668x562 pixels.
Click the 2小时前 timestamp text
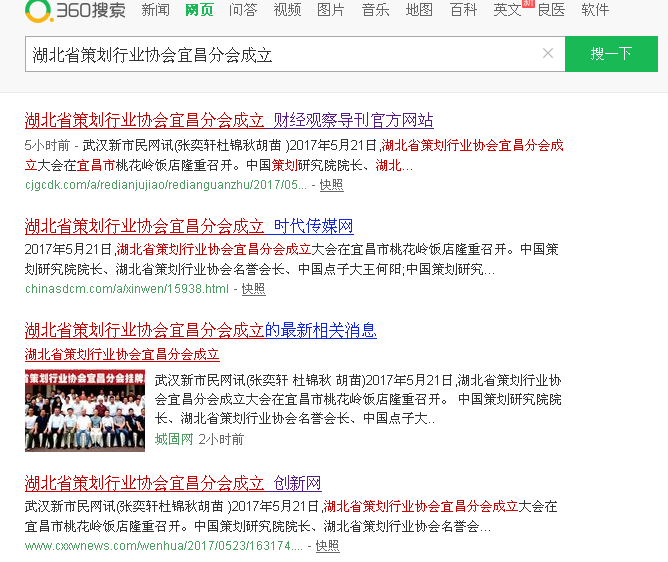221,439
